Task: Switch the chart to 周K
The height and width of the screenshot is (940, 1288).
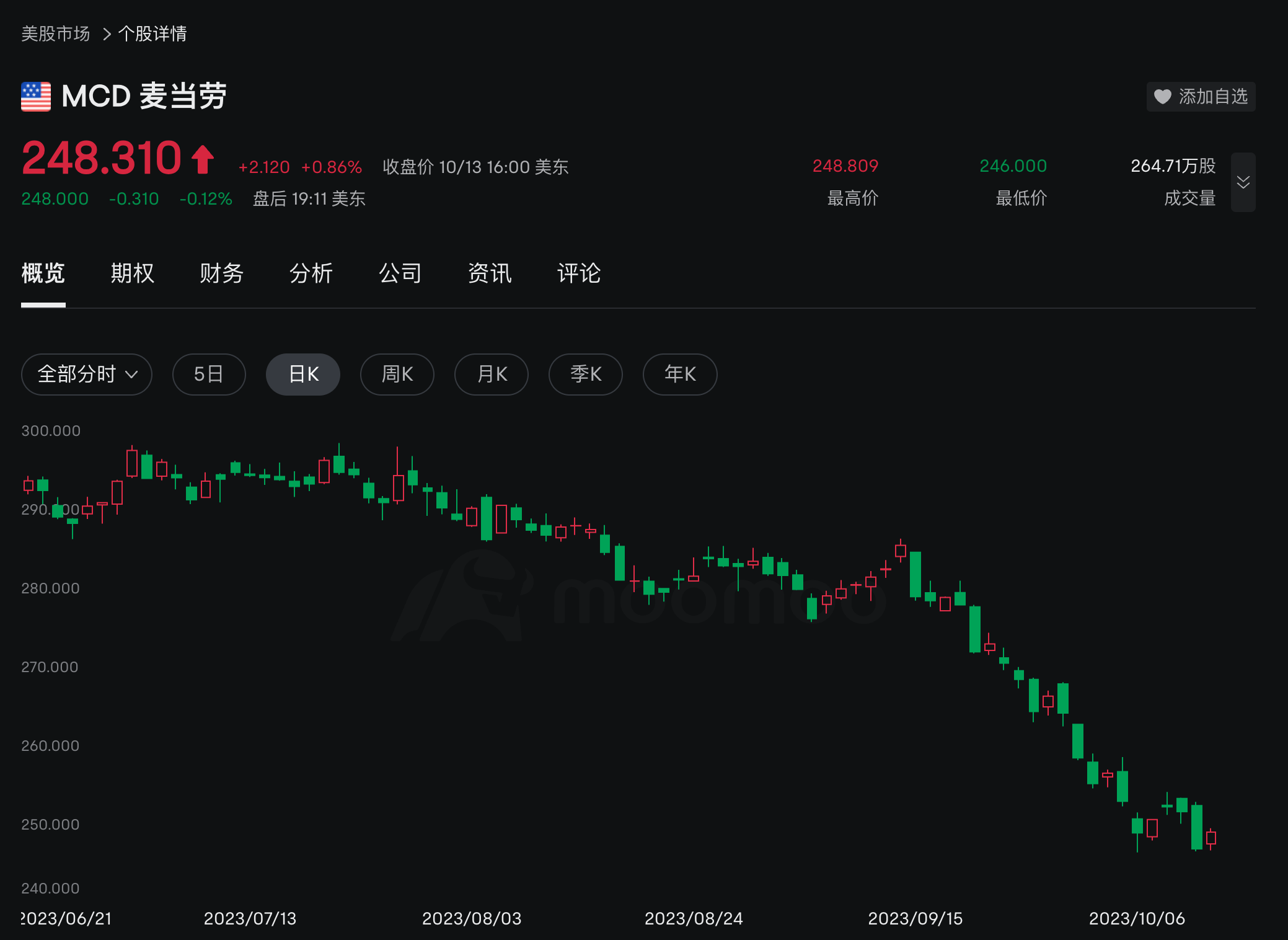Action: click(x=397, y=374)
